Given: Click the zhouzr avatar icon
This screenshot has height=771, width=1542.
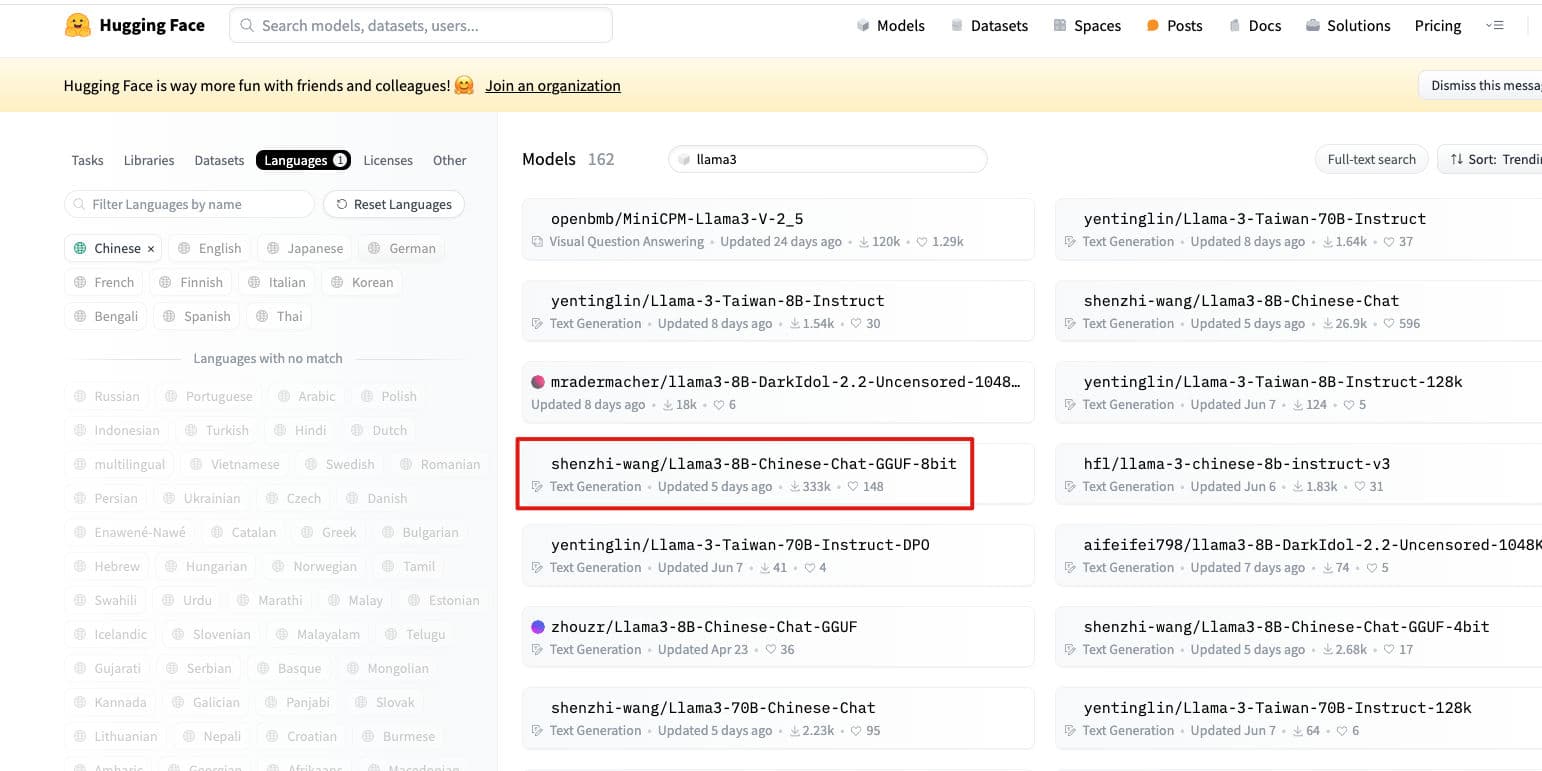Looking at the screenshot, I should [538, 627].
